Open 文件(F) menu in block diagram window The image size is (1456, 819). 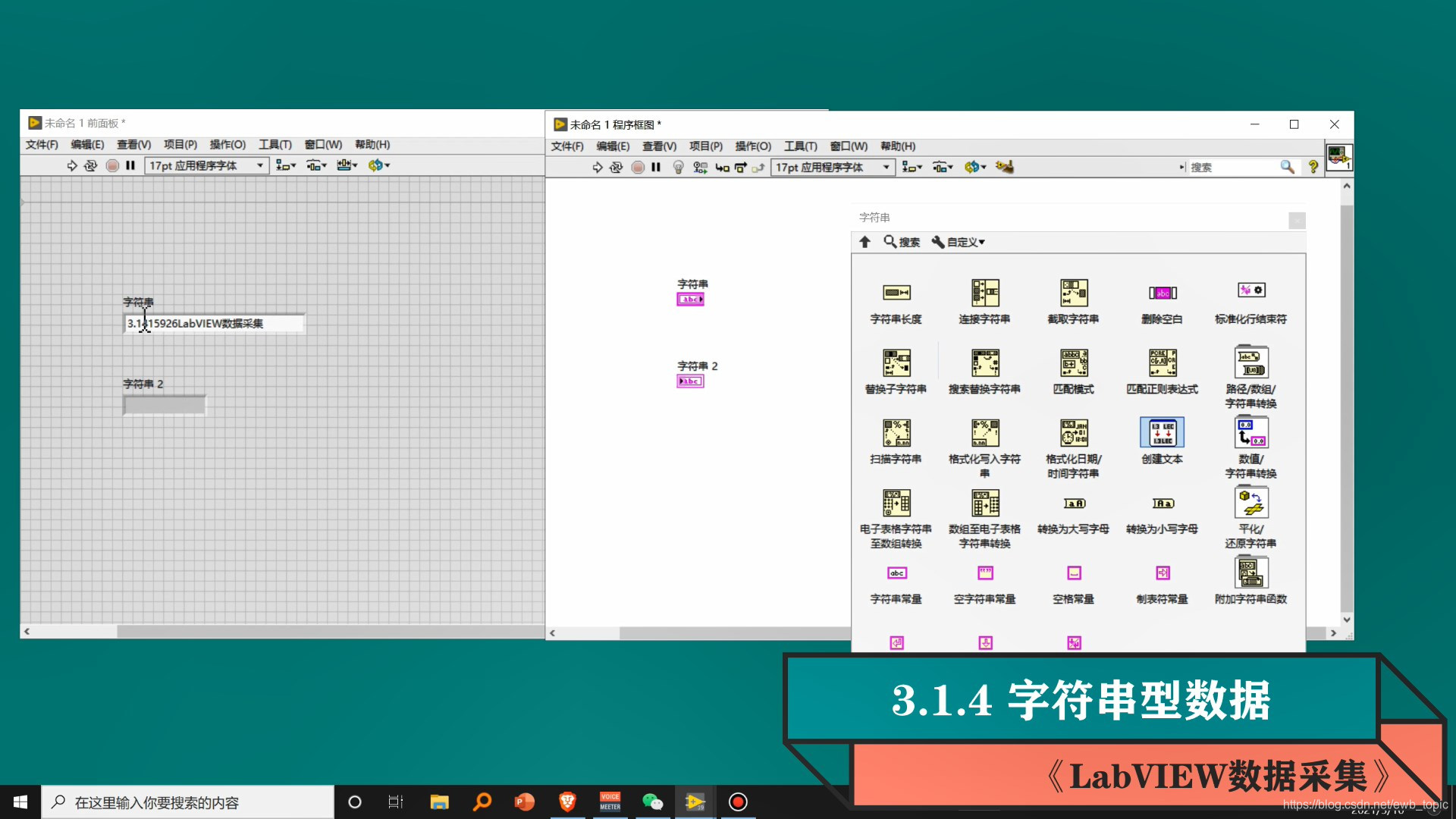pos(567,146)
